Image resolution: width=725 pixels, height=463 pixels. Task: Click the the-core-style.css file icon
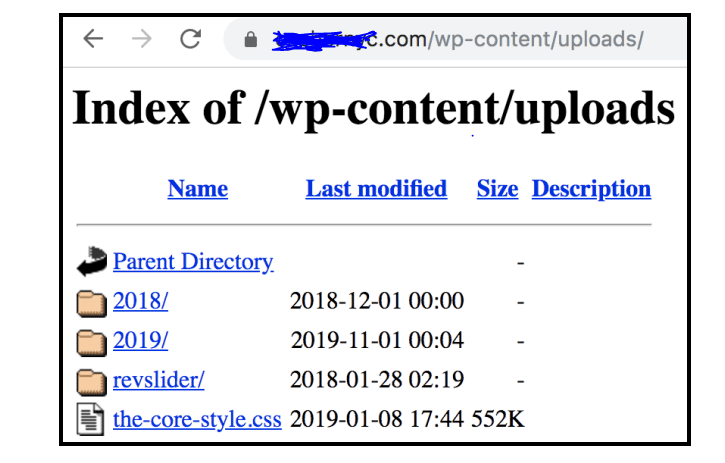point(90,420)
